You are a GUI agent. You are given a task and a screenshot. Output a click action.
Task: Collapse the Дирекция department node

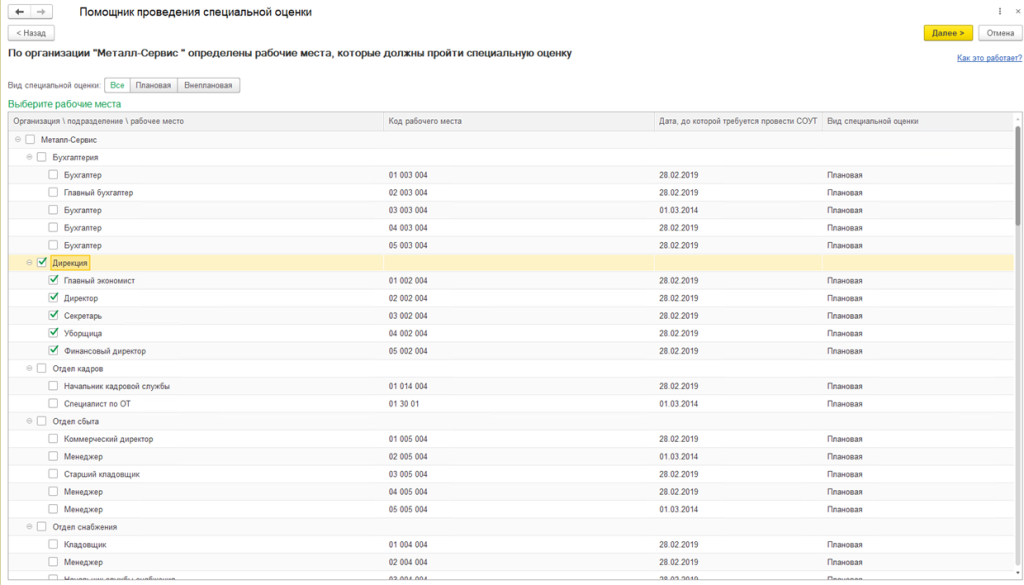point(29,262)
